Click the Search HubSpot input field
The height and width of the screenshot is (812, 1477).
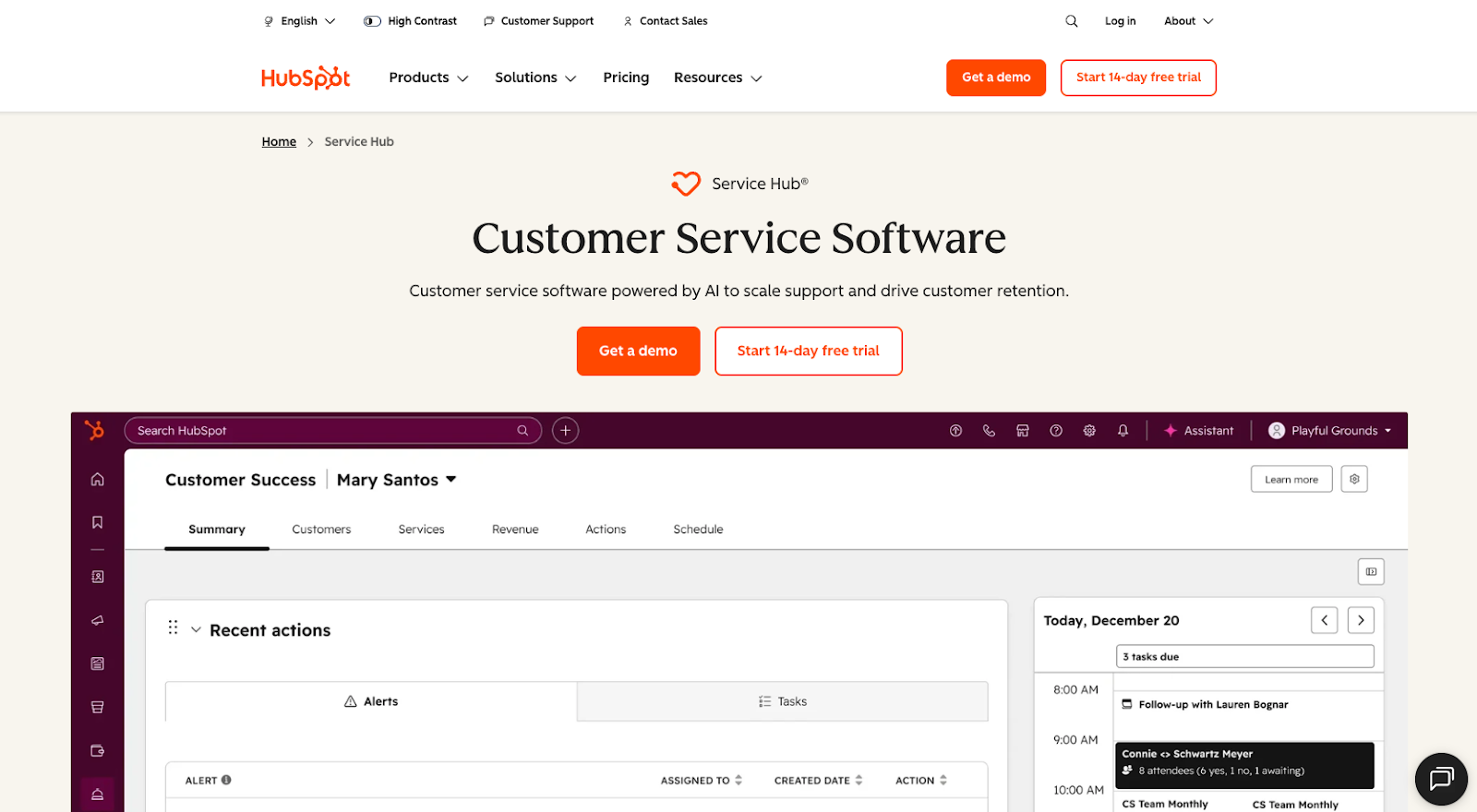[x=323, y=431]
